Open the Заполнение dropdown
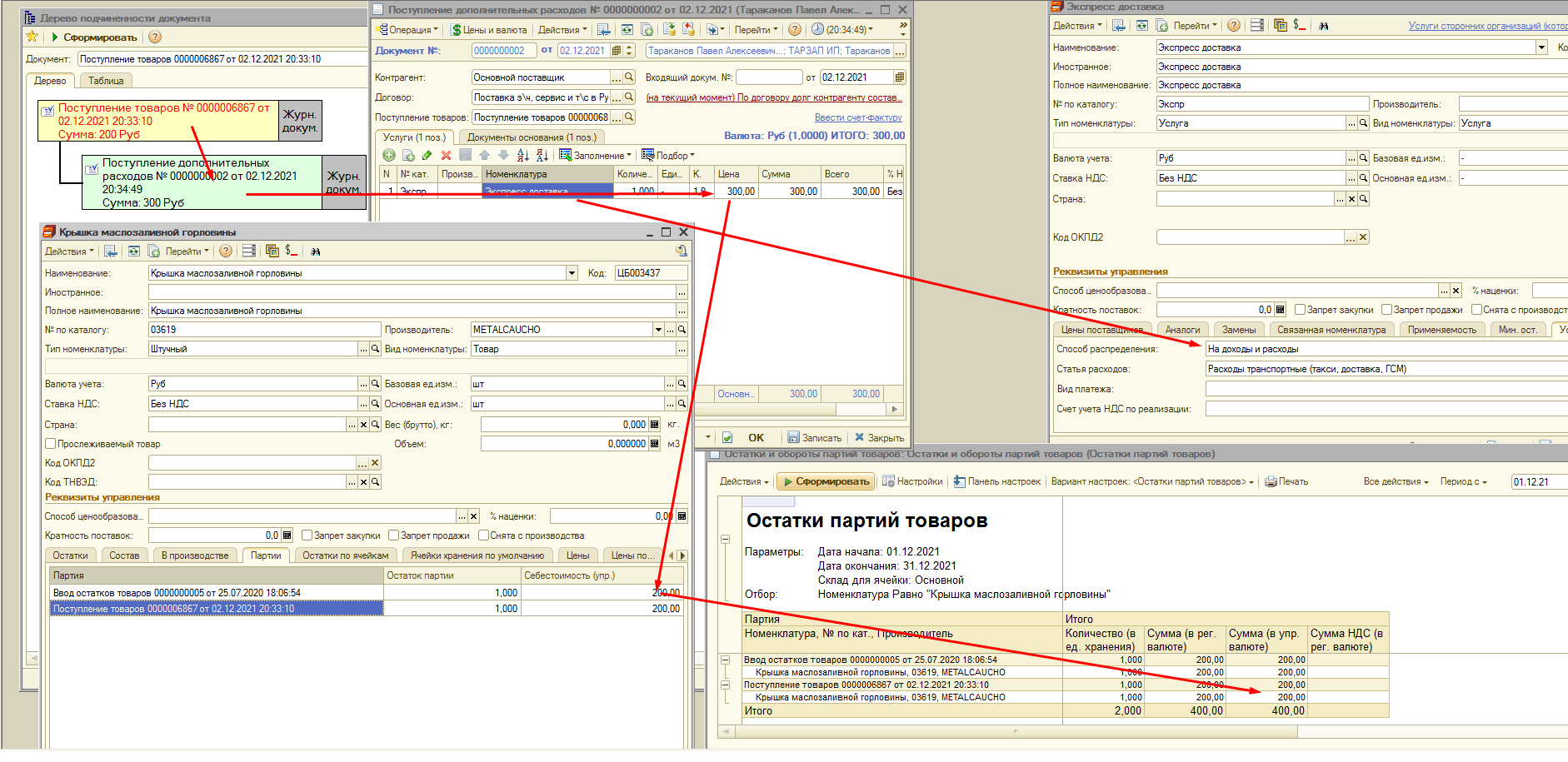 (595, 155)
